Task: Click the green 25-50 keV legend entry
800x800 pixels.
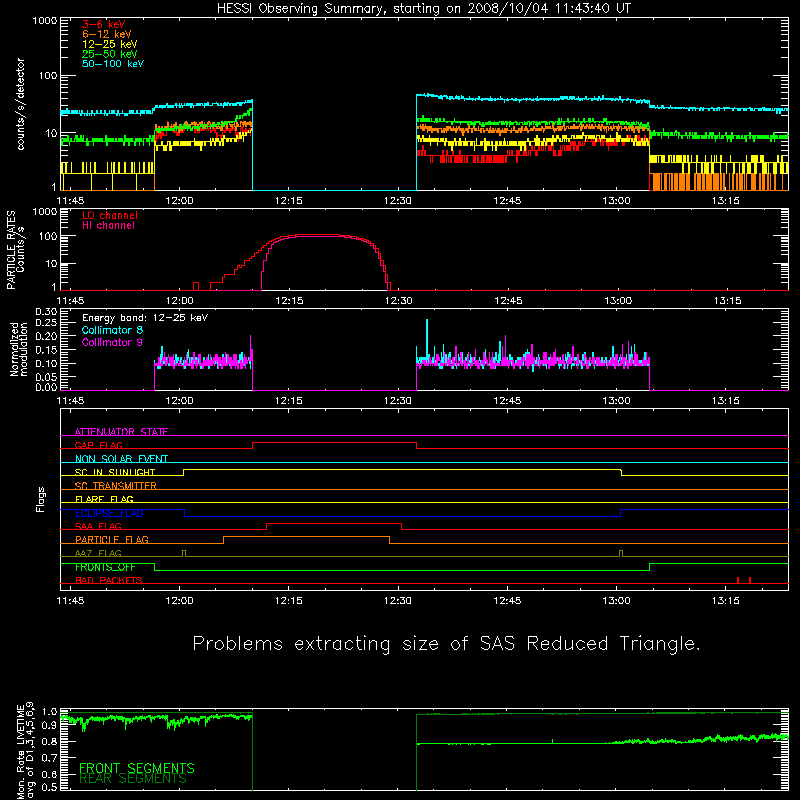Action: (110, 54)
